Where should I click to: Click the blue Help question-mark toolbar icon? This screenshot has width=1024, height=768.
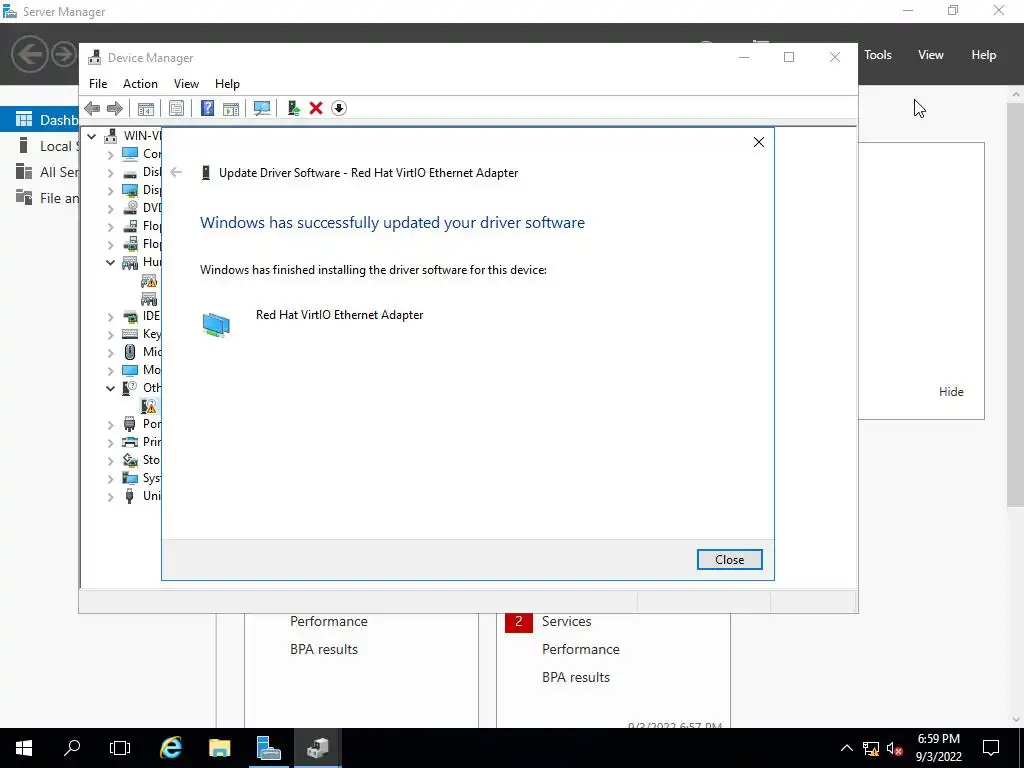click(x=207, y=108)
